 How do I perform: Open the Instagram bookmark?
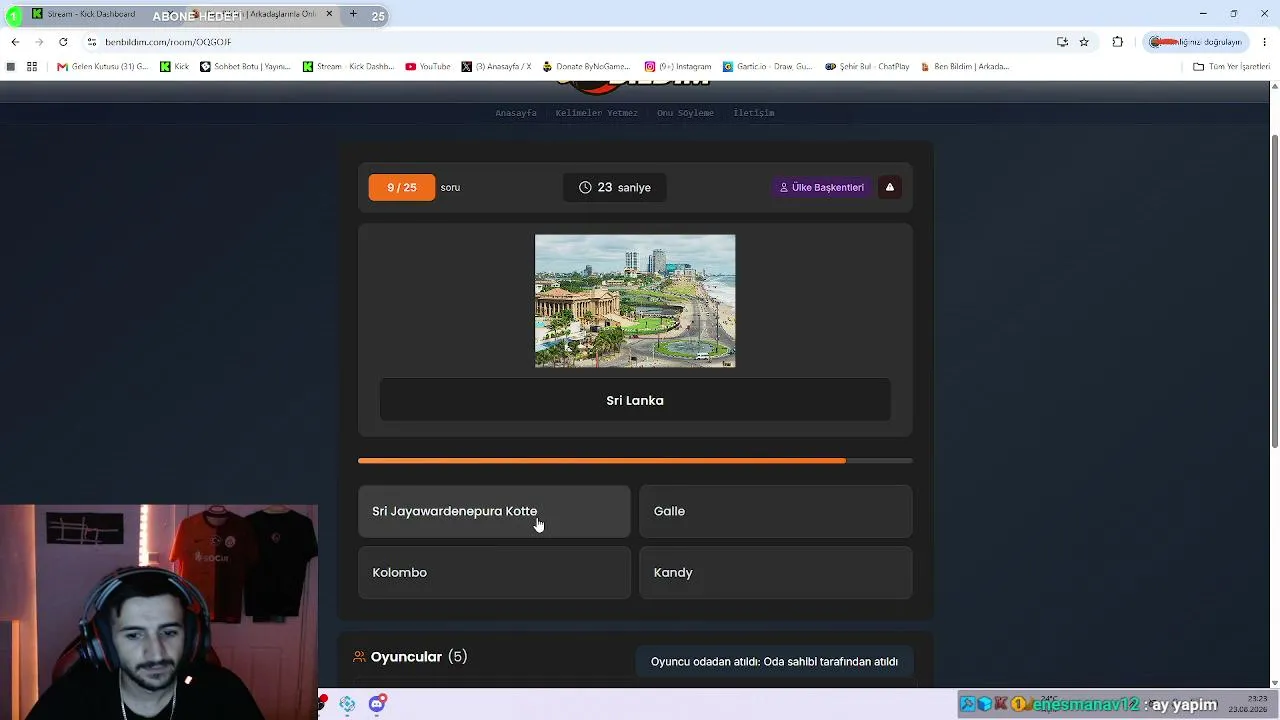click(x=678, y=67)
